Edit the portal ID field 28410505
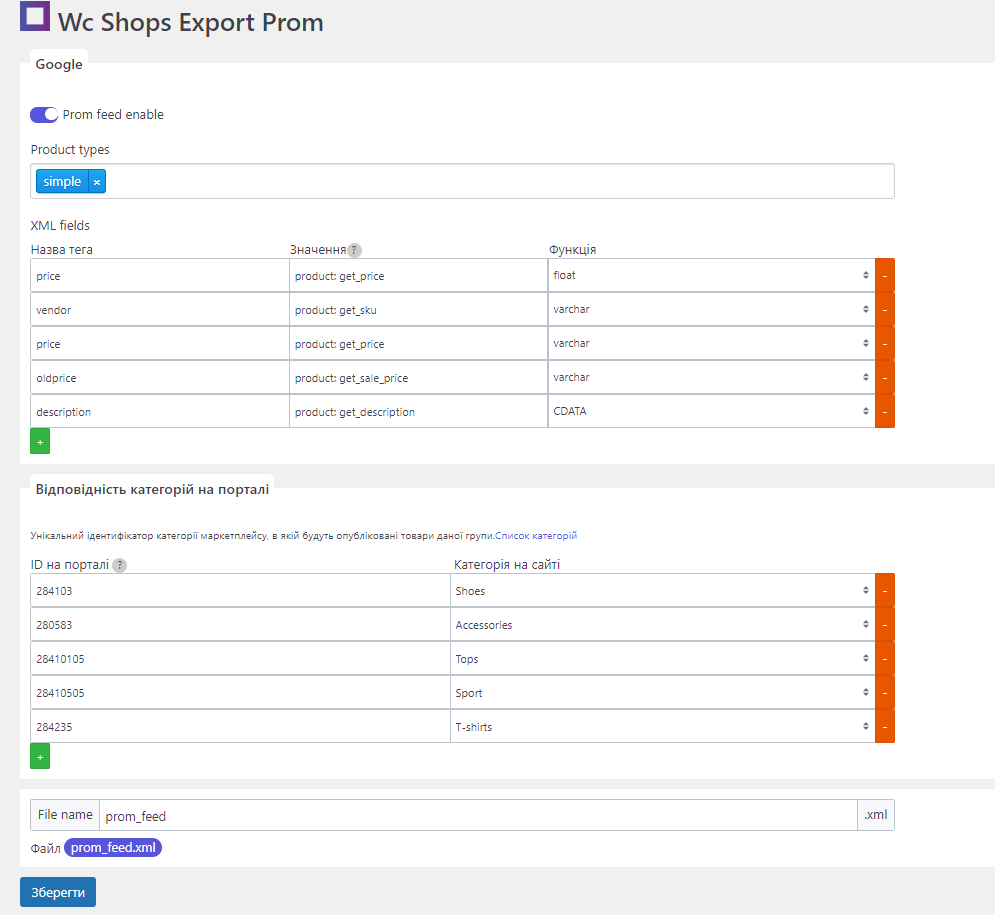The width and height of the screenshot is (995, 915). click(x=241, y=692)
